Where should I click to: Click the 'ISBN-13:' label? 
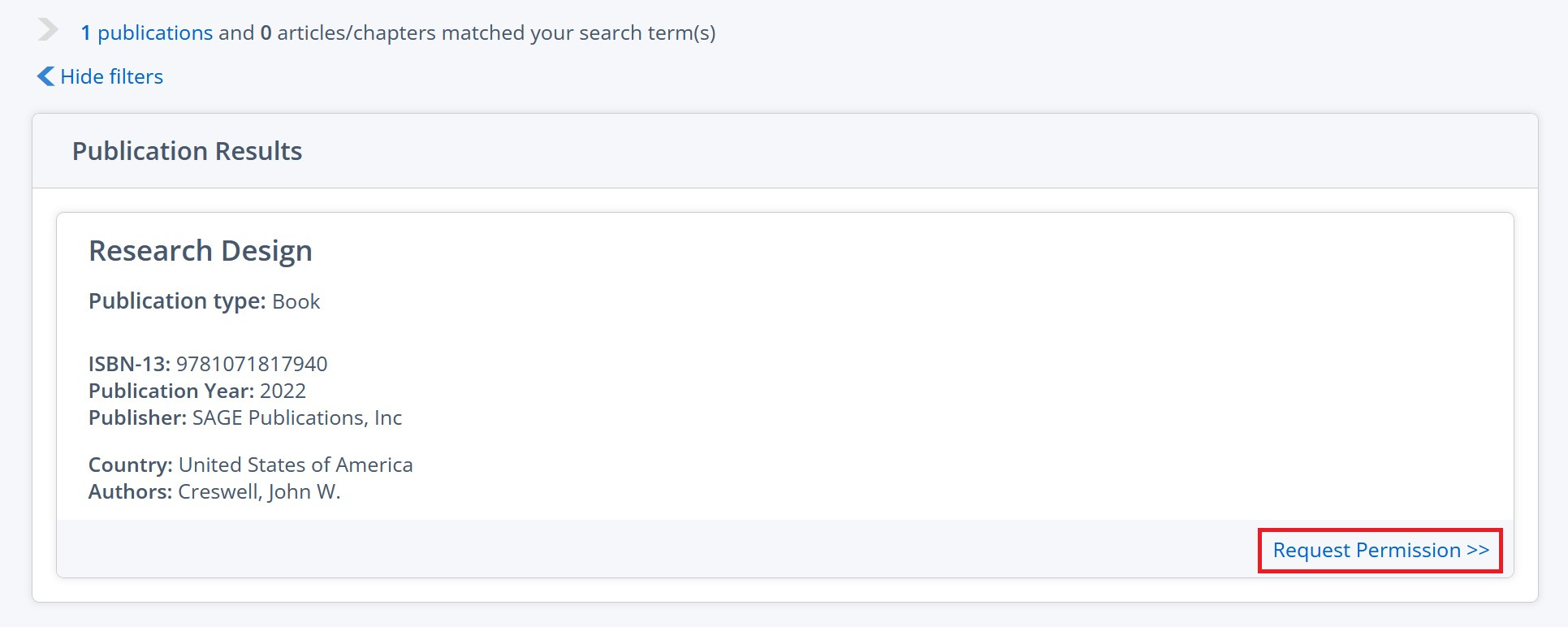[x=129, y=364]
